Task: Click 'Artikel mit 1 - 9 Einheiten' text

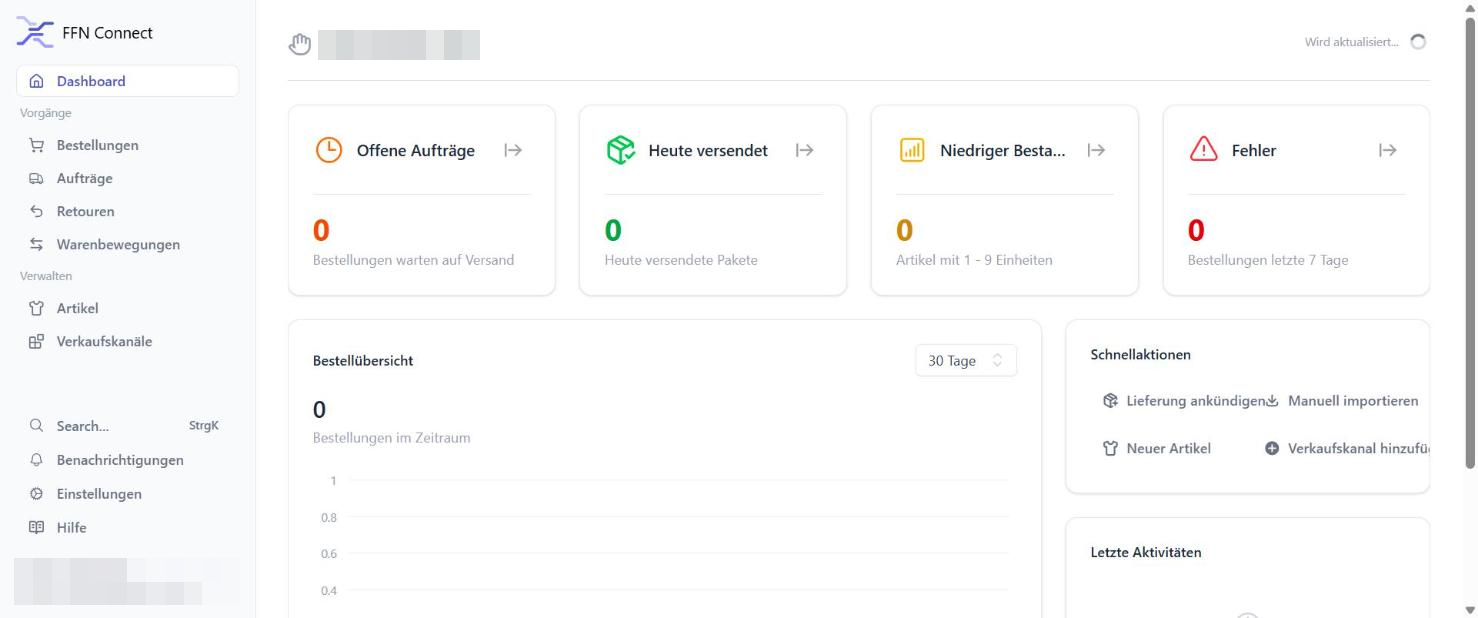Action: pyautogui.click(x=974, y=260)
